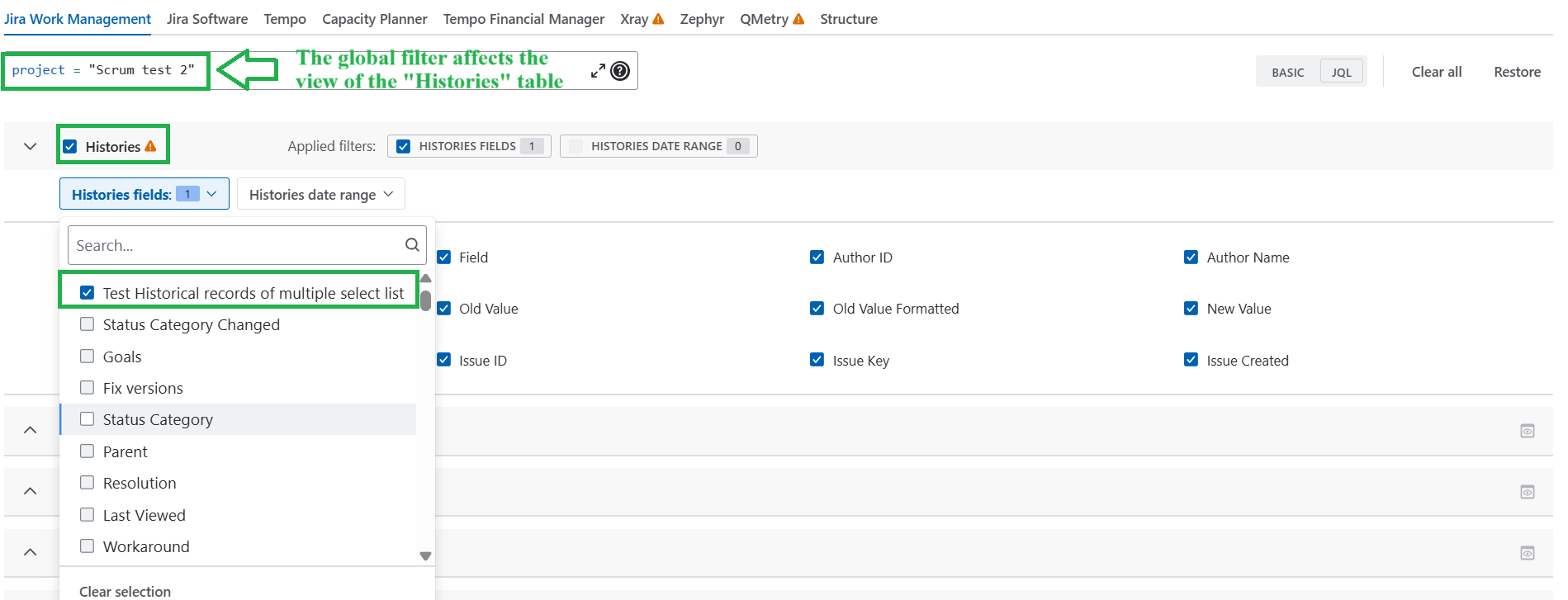Switch to the Jira Software tab
This screenshot has height=600, width=1568.
[207, 19]
